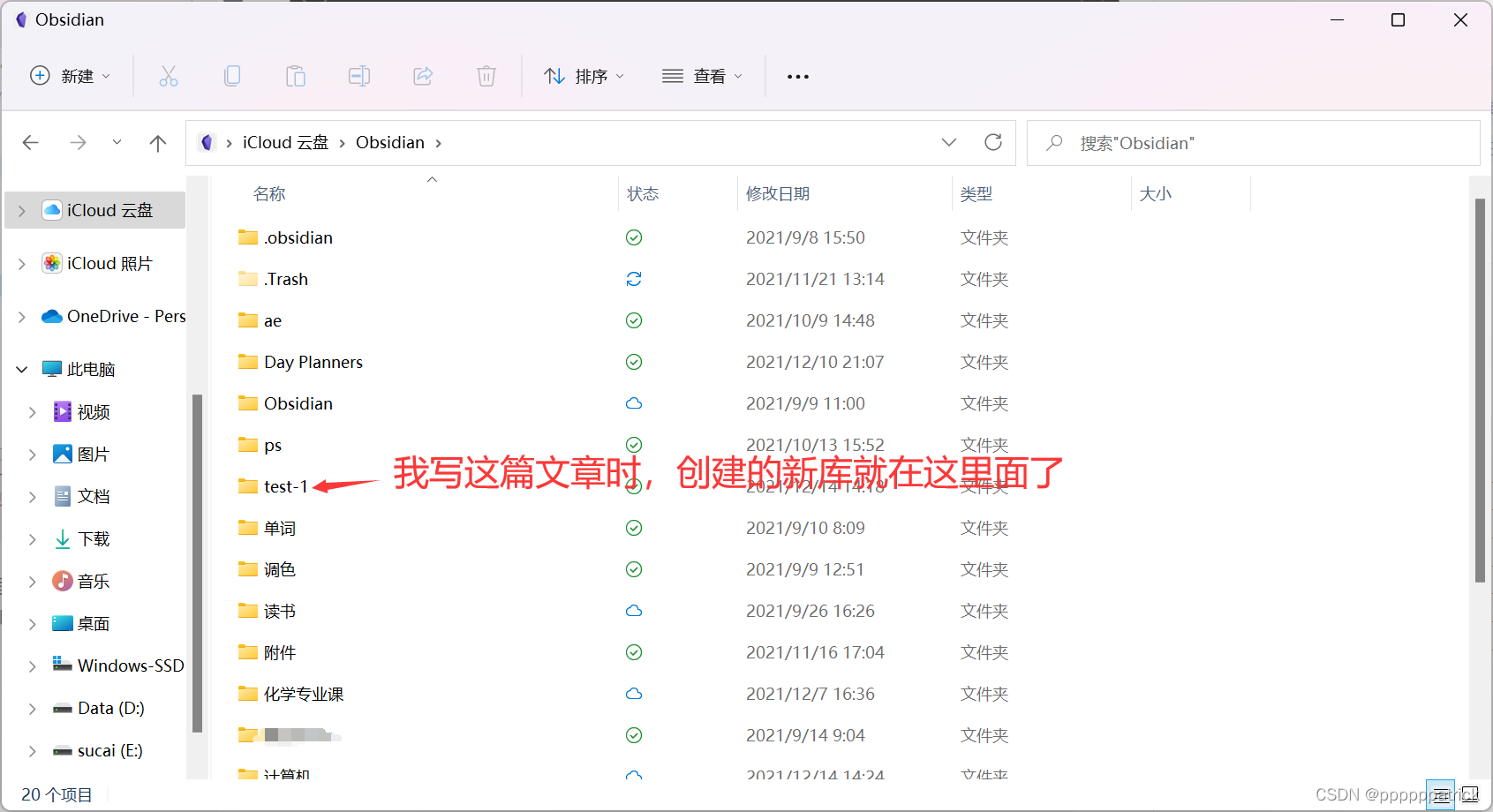Expand iCloud 云盘 in the sidebar tree
The width and height of the screenshot is (1493, 812).
tap(22, 210)
